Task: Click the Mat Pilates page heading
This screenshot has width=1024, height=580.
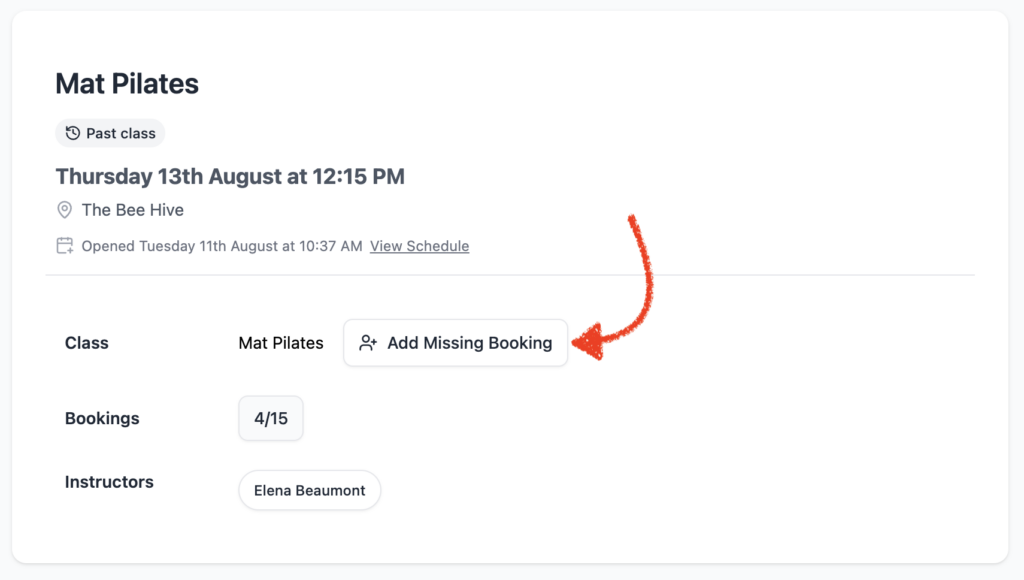Action: pyautogui.click(x=127, y=84)
